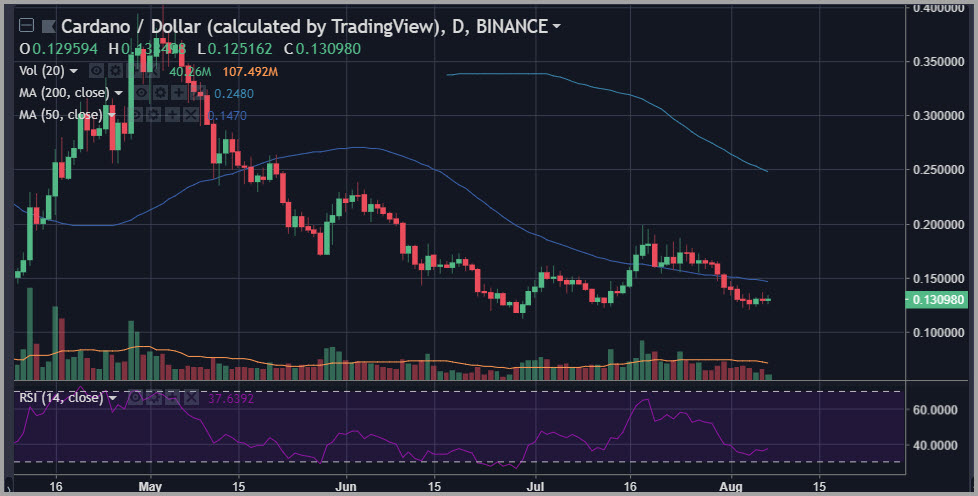Toggle visibility eye for MA (200, close)

click(x=142, y=93)
